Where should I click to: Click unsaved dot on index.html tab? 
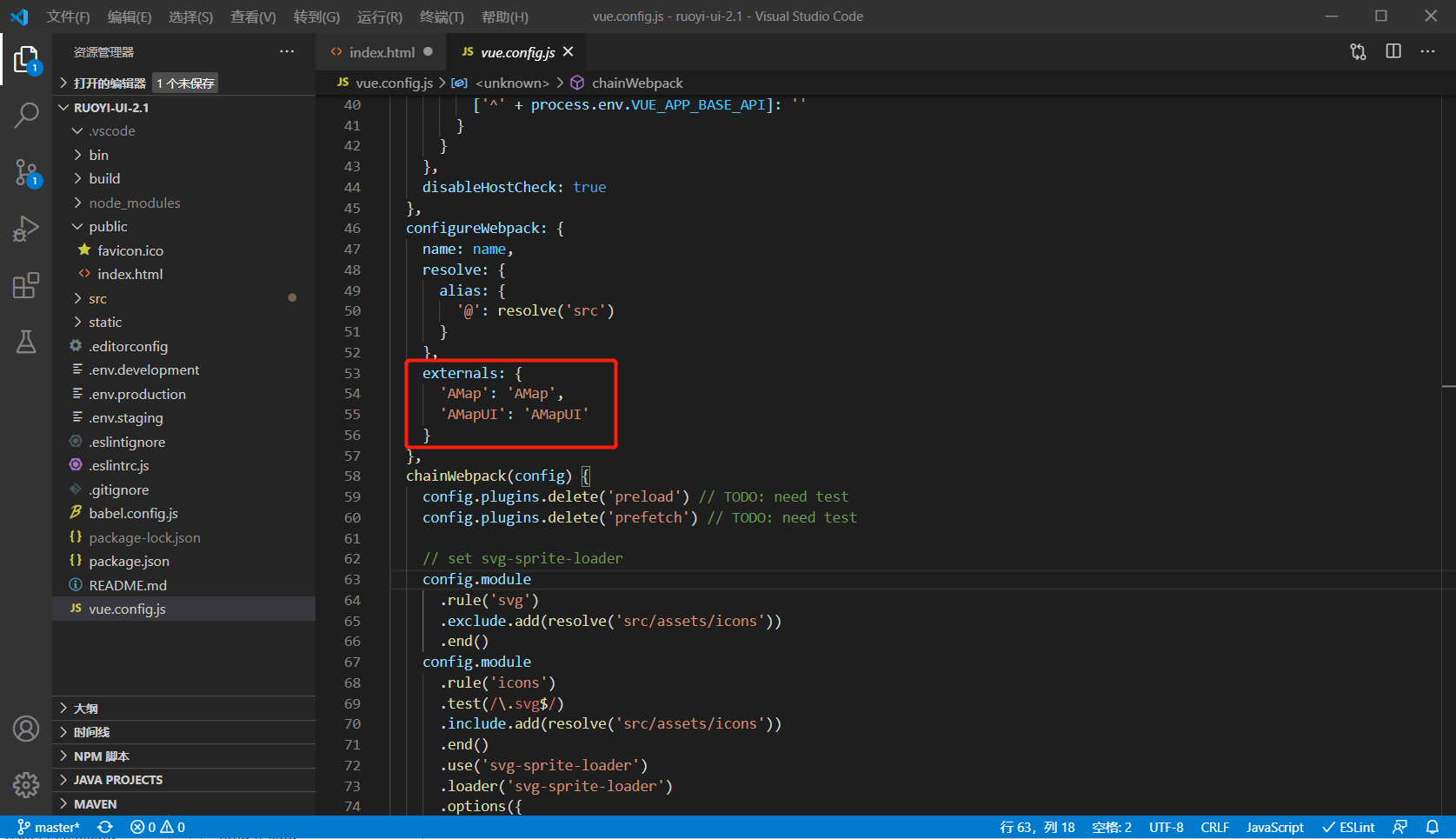[x=428, y=52]
